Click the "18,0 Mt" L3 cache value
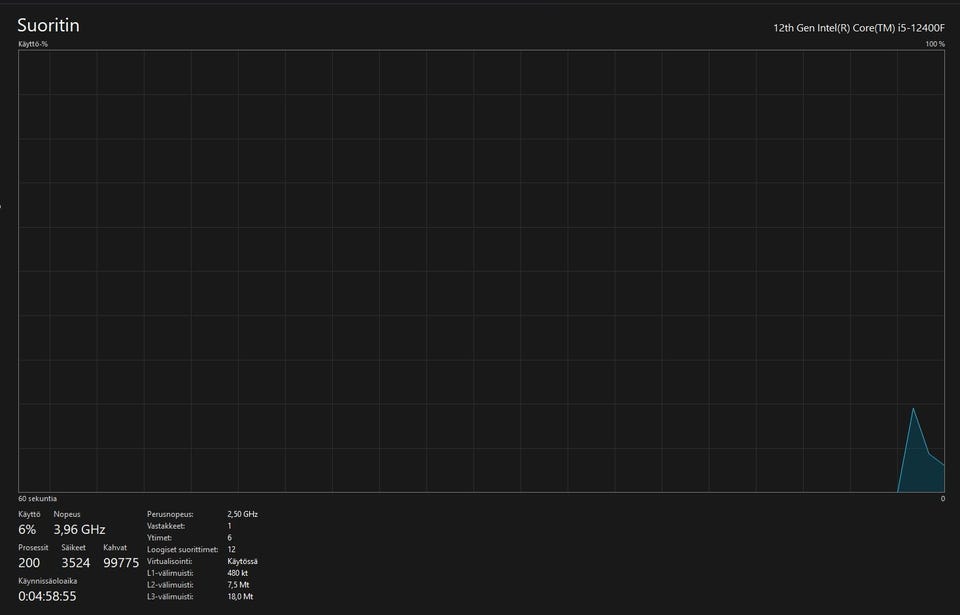 click(x=240, y=597)
